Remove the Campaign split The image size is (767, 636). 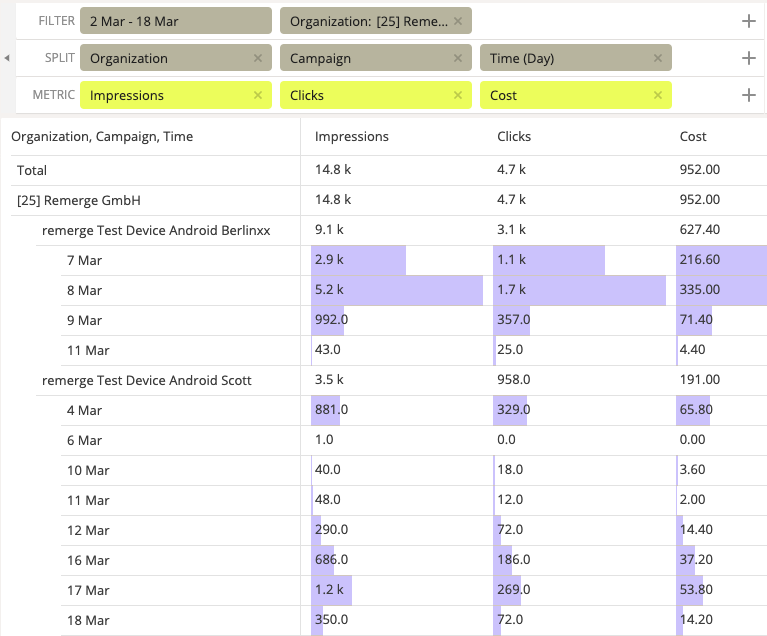coord(458,58)
